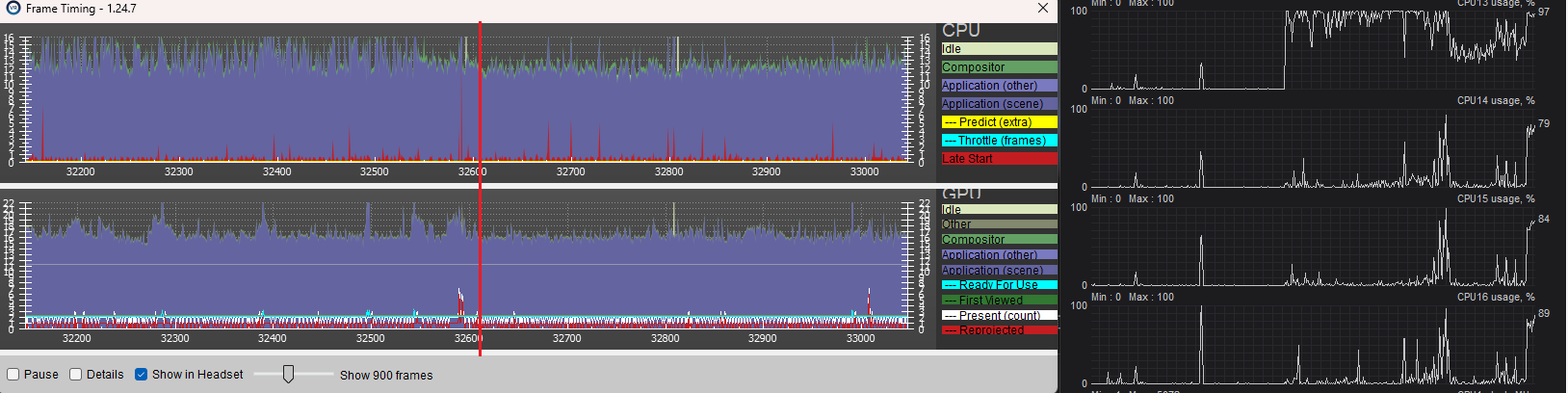1568x393 pixels.
Task: Click frame 32900 on GPU graph axis
Action: 762,338
